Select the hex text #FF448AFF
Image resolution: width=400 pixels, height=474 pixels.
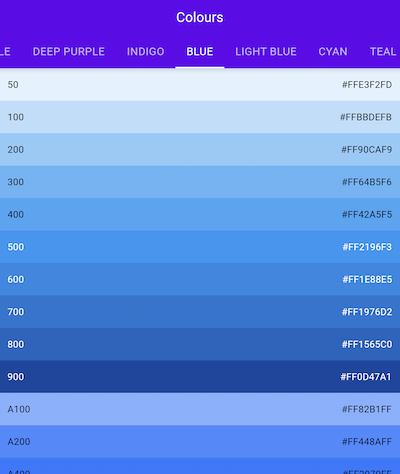point(367,442)
